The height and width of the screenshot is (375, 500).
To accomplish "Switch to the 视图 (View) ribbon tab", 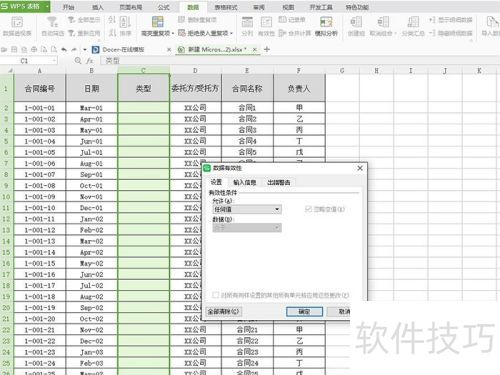I will [288, 7].
